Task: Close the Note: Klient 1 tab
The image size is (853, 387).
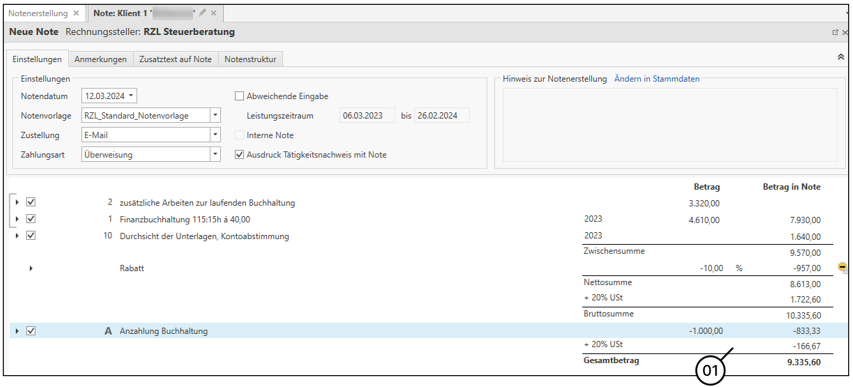Action: pyautogui.click(x=213, y=13)
